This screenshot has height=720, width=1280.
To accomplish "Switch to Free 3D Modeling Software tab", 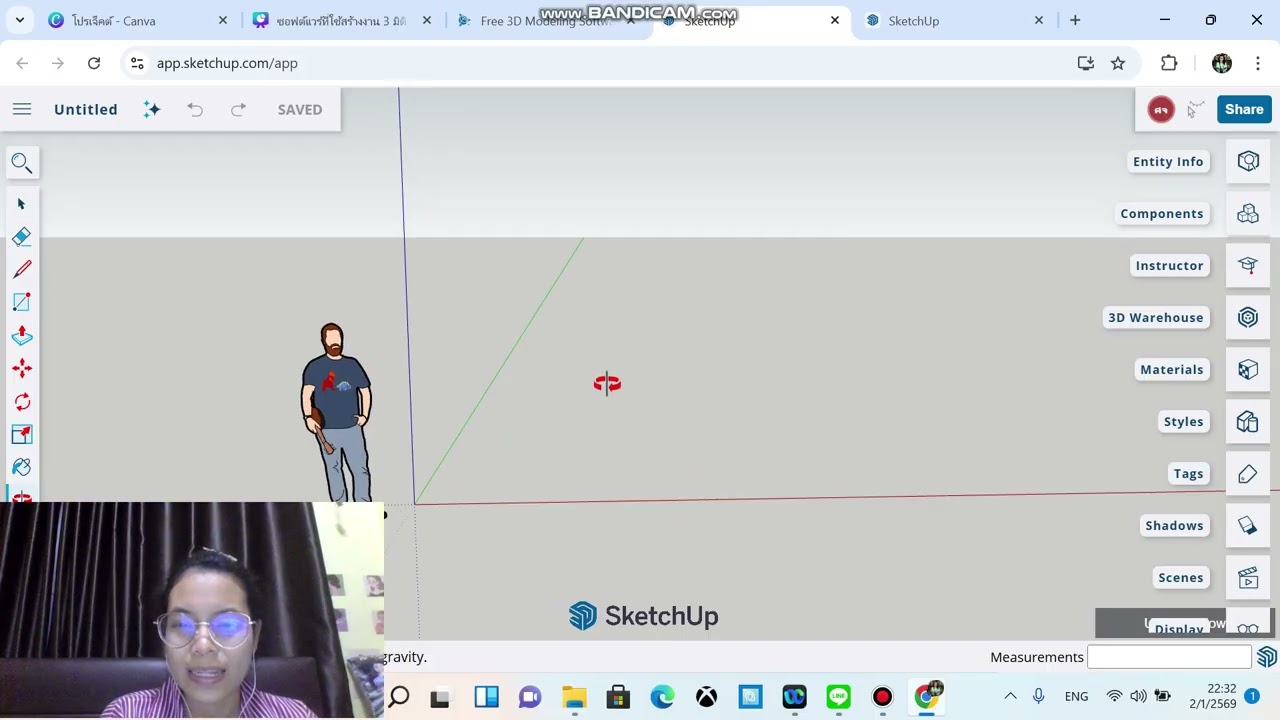I will pyautogui.click(x=545, y=20).
